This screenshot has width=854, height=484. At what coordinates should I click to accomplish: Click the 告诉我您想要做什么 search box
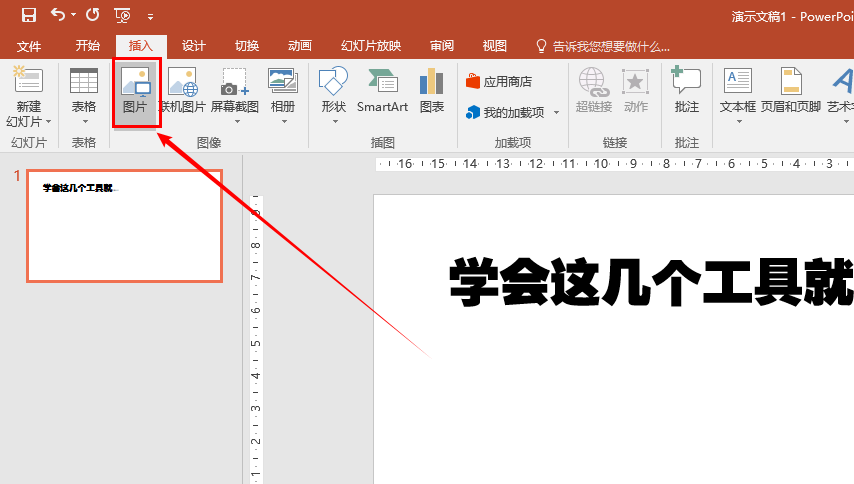603,46
